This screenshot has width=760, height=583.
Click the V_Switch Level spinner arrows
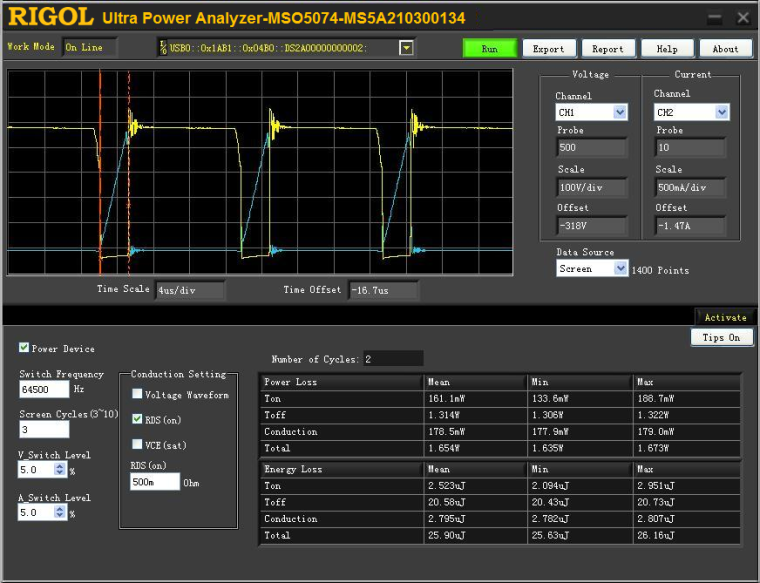tap(60, 469)
